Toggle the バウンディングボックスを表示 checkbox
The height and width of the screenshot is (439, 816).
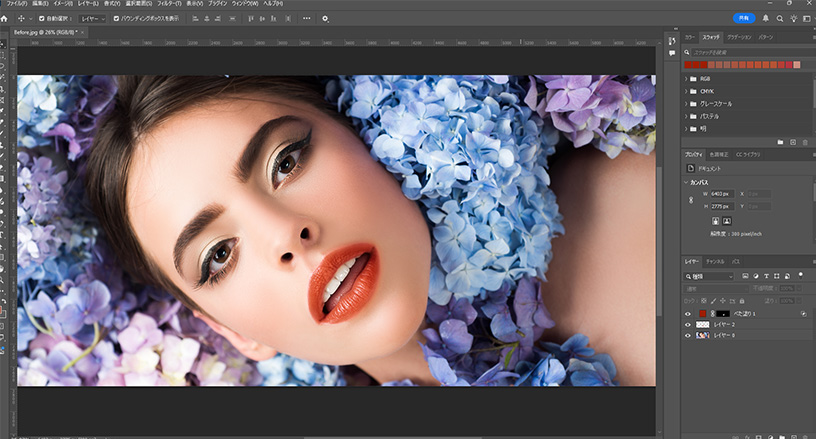click(117, 18)
